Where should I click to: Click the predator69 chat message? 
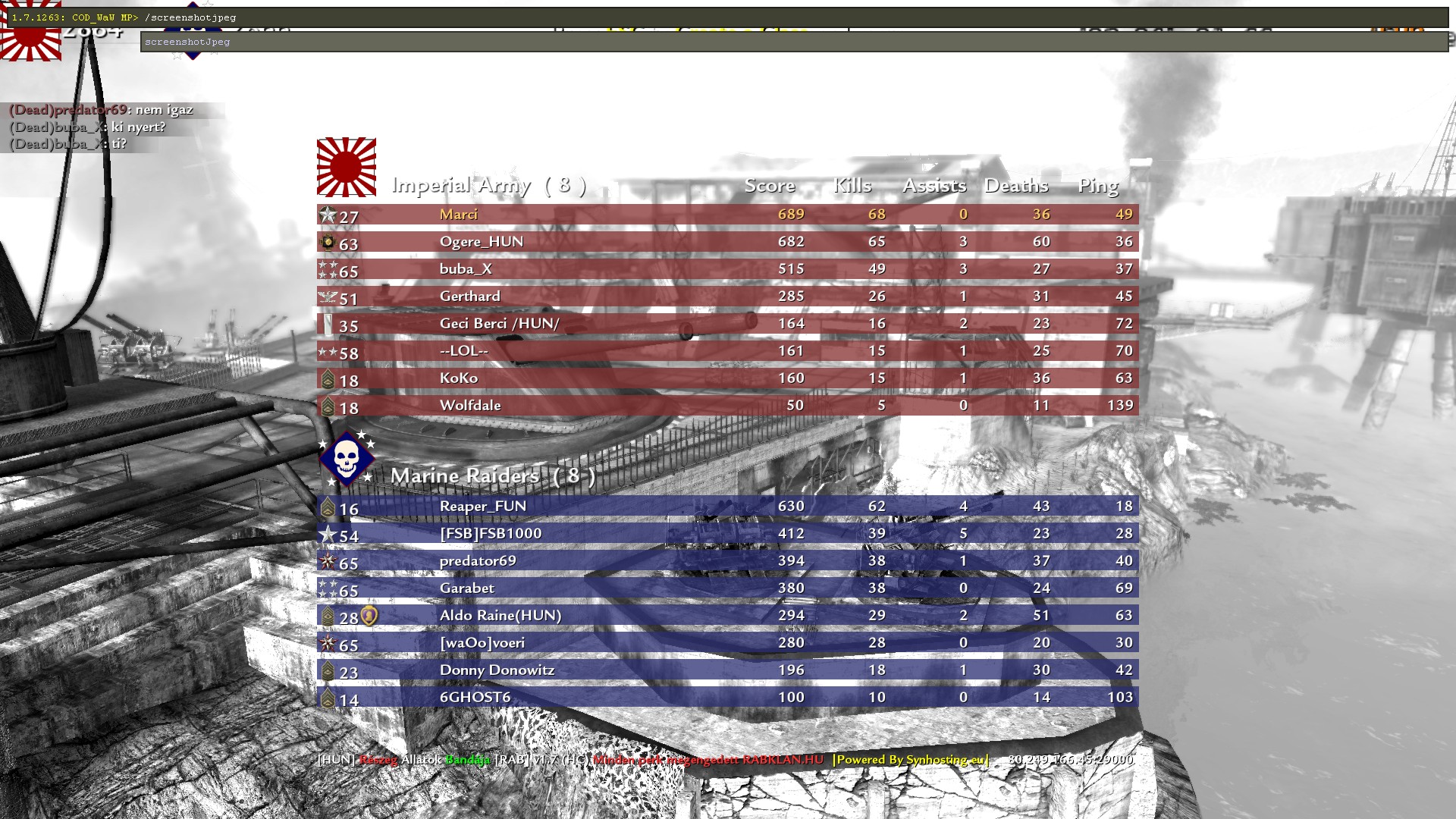tap(101, 110)
